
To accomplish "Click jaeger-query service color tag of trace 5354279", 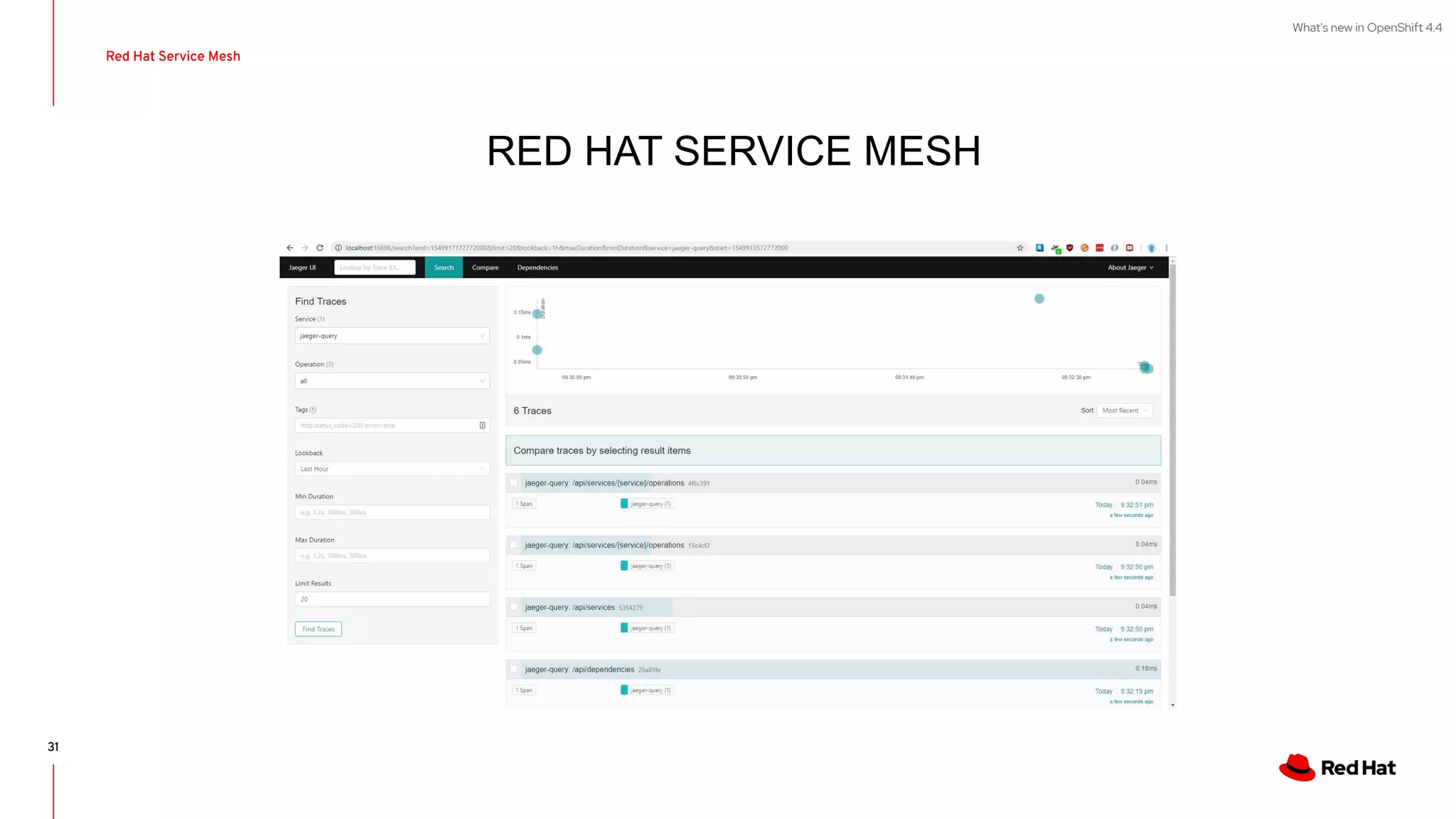I will pos(624,628).
